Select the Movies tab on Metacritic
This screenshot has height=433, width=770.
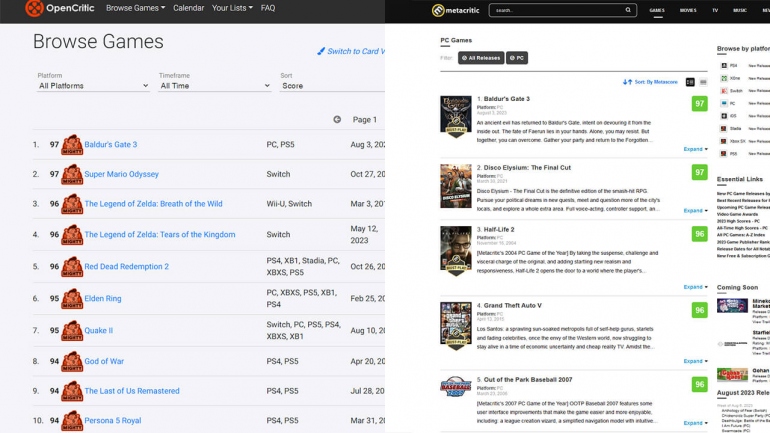click(688, 10)
